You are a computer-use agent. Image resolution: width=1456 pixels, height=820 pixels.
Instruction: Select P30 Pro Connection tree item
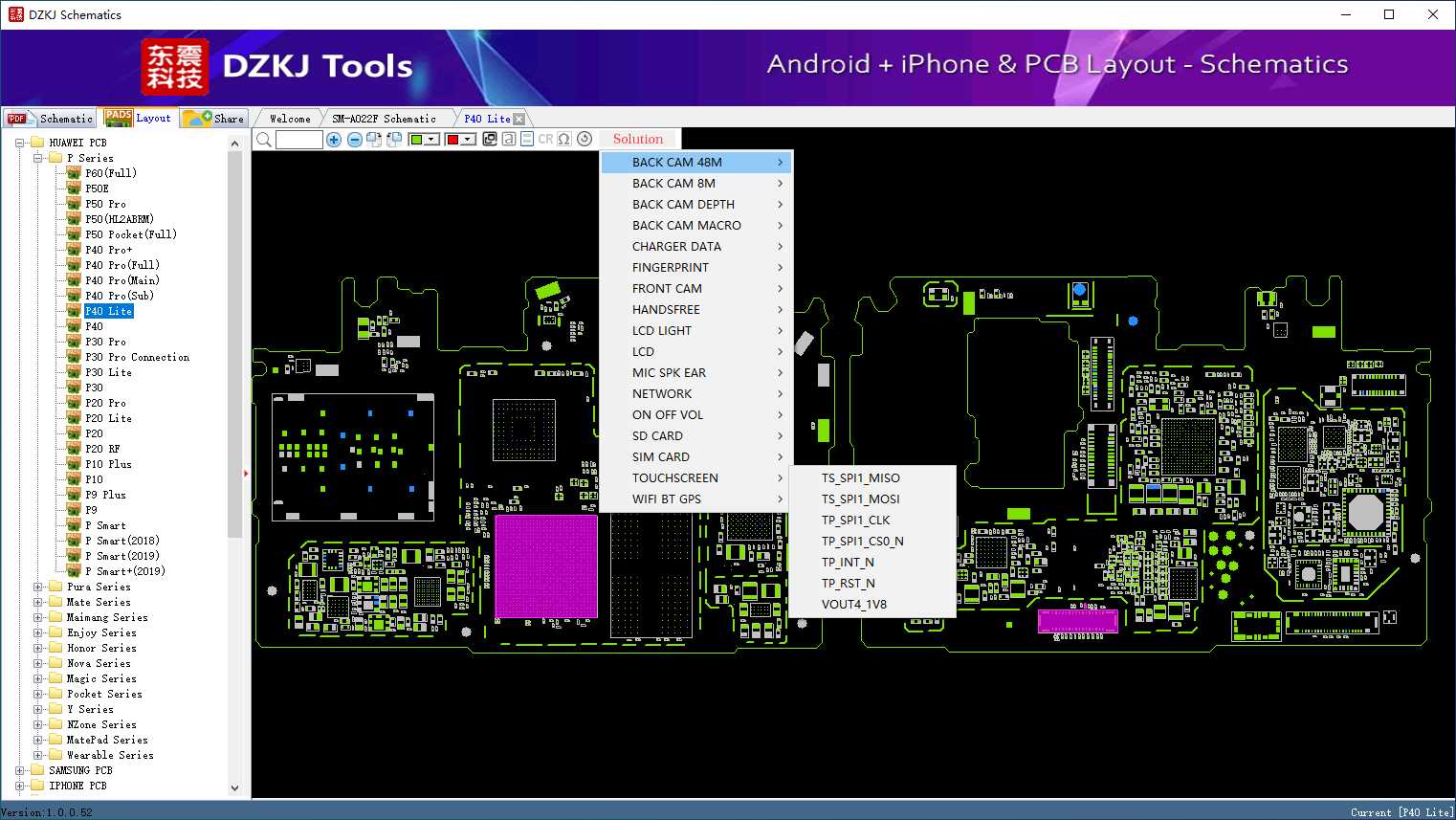point(137,357)
